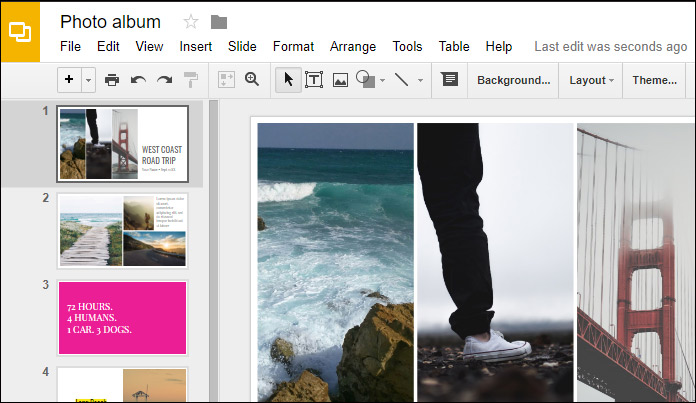
Task: Open the Table menu
Action: pos(454,46)
